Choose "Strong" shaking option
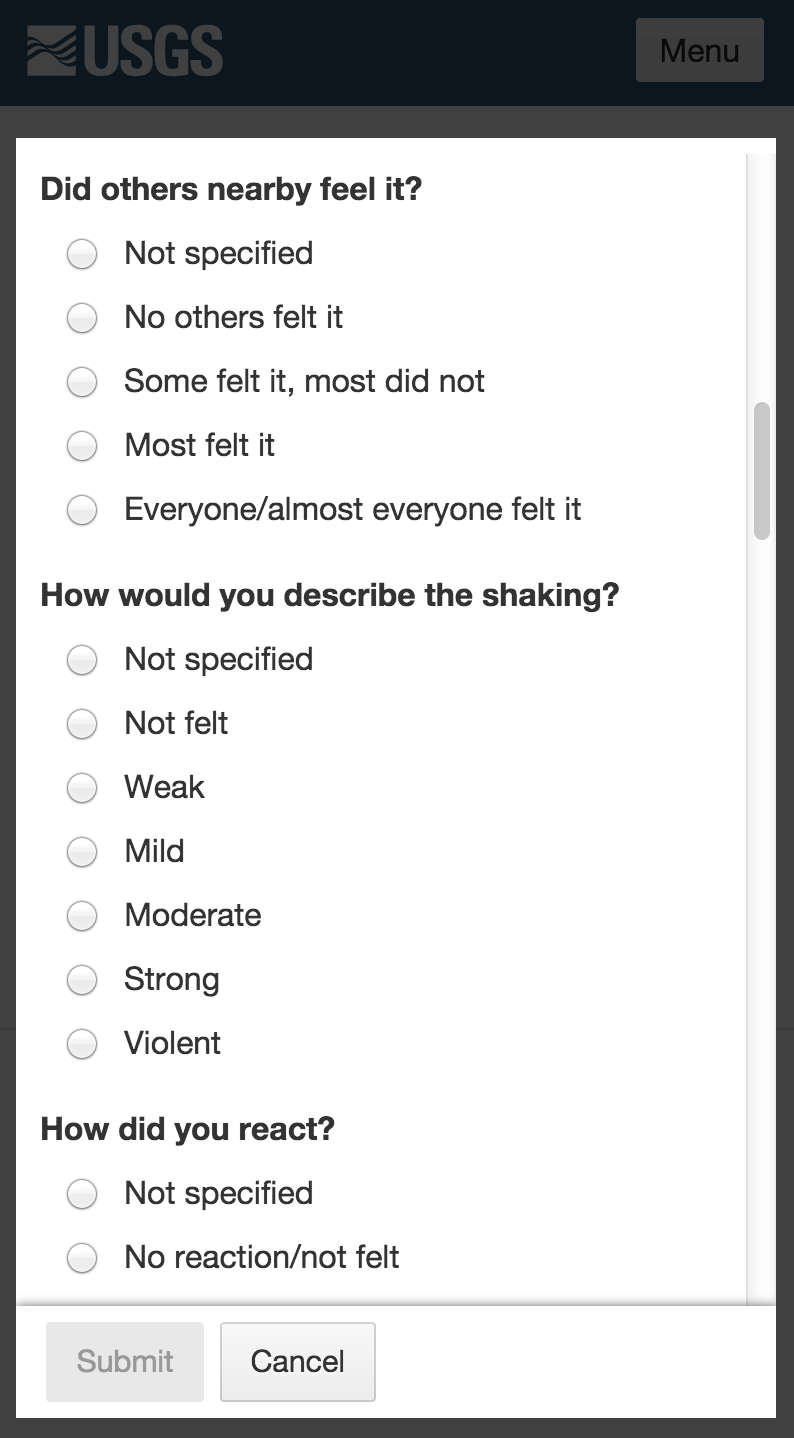Image resolution: width=794 pixels, height=1438 pixels. click(82, 980)
